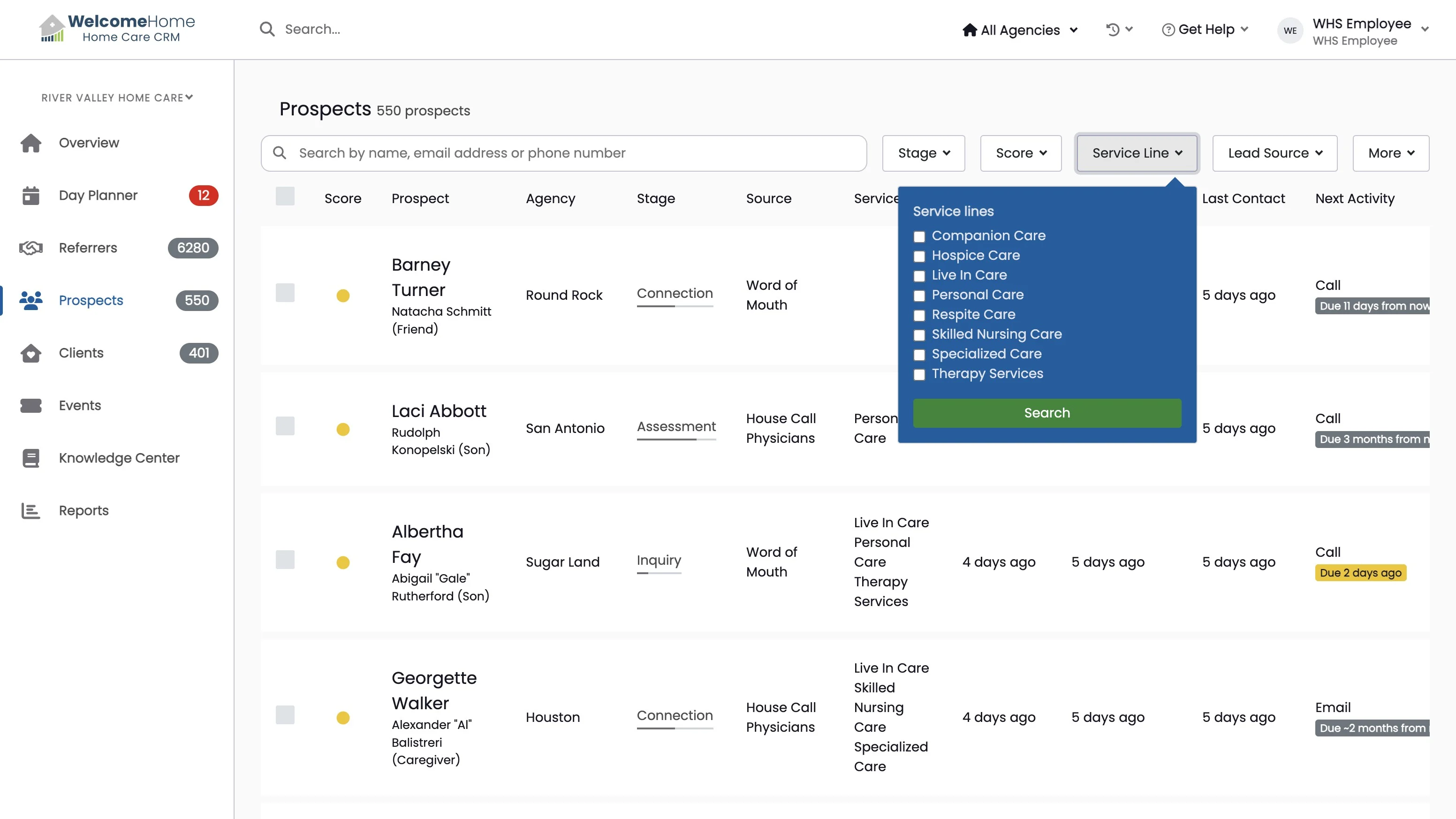Tick the Therapy Services checkbox
Image resolution: width=1456 pixels, height=819 pixels.
(919, 375)
